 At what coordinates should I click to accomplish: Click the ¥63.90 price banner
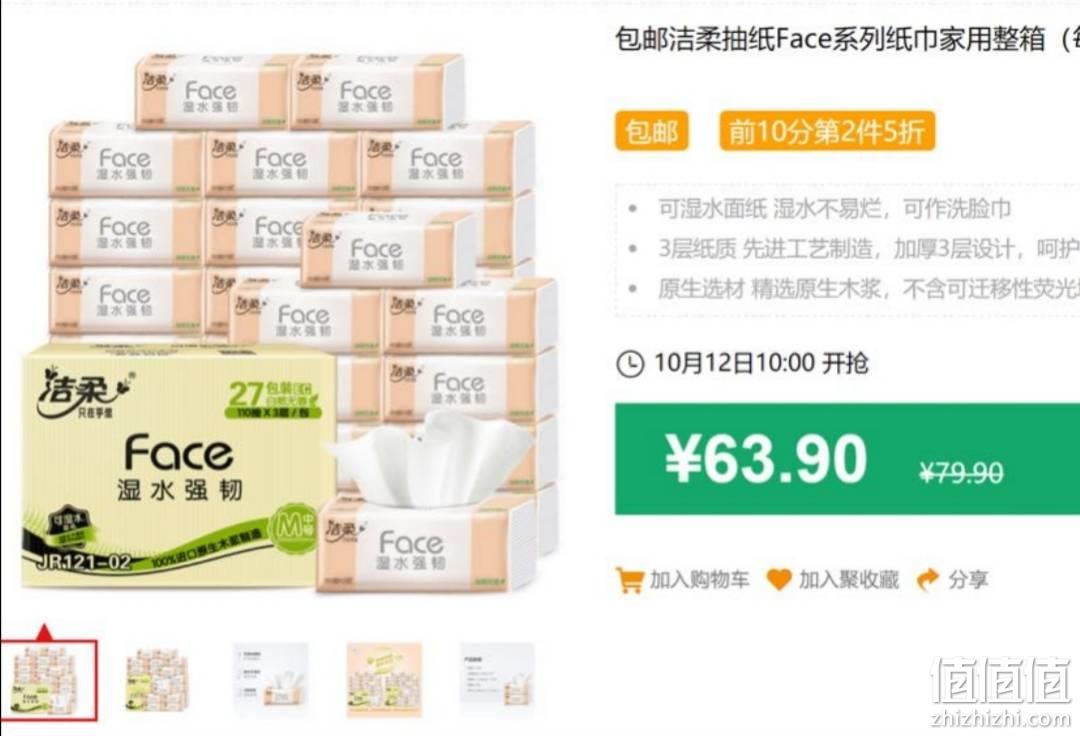point(847,459)
